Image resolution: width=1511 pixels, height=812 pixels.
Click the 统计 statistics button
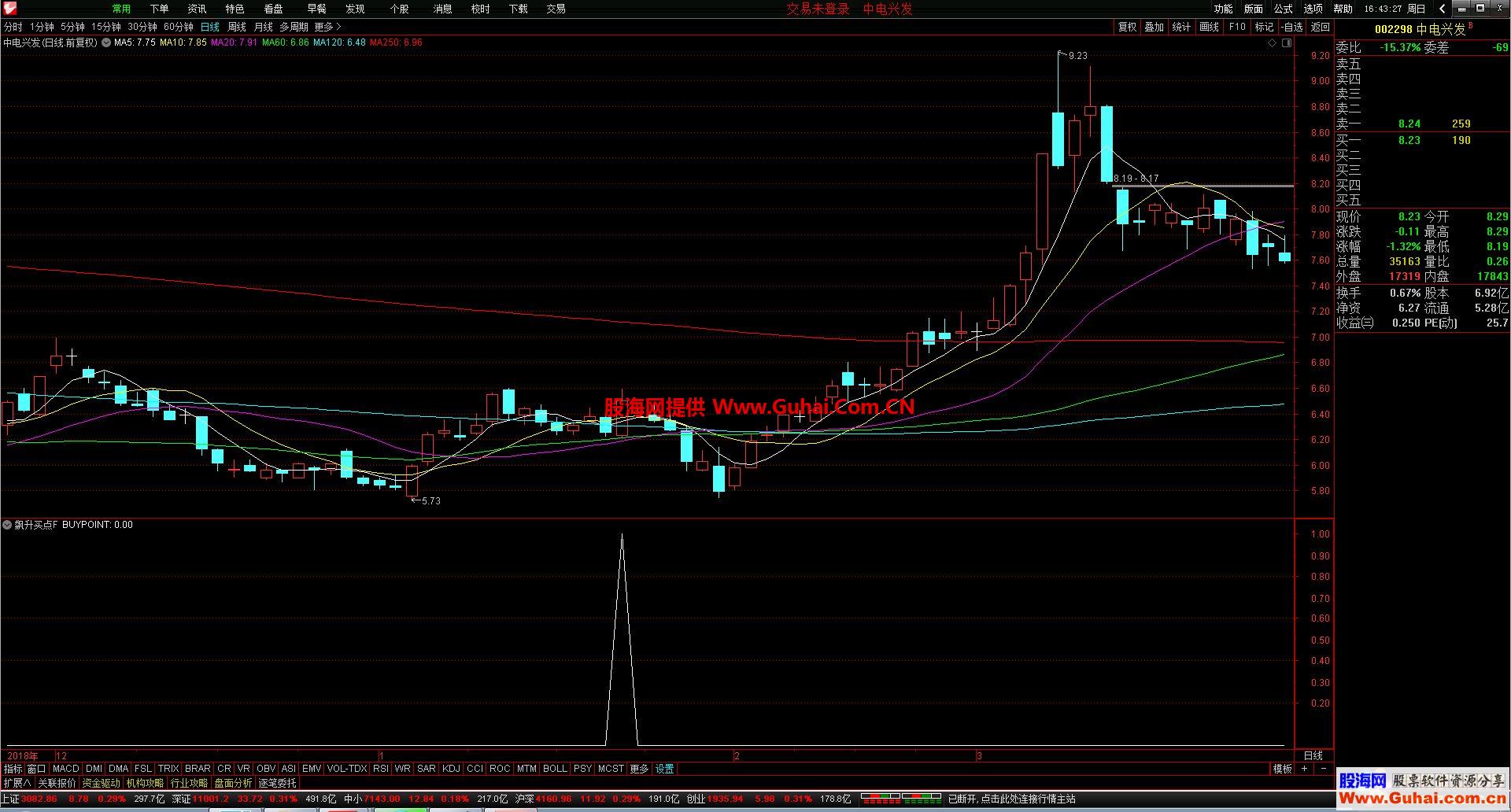pos(1181,27)
